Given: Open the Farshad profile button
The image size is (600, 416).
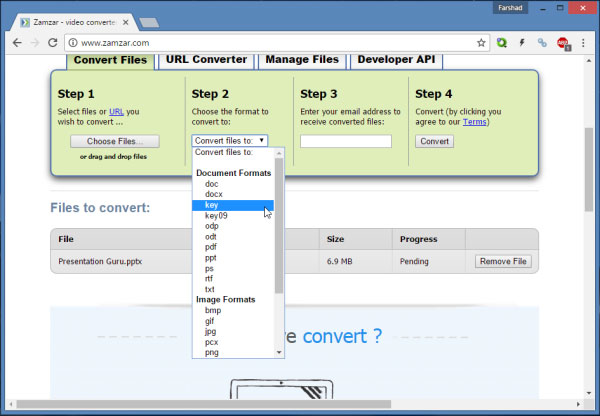Looking at the screenshot, I should pos(510,8).
